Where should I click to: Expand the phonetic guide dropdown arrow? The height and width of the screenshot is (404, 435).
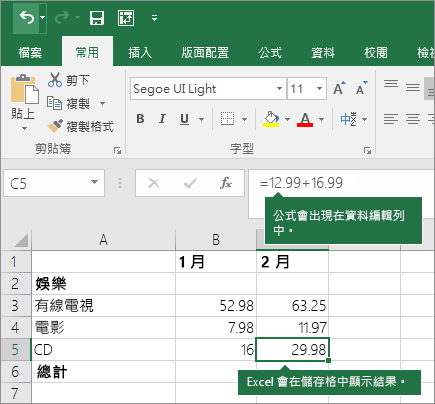364,119
